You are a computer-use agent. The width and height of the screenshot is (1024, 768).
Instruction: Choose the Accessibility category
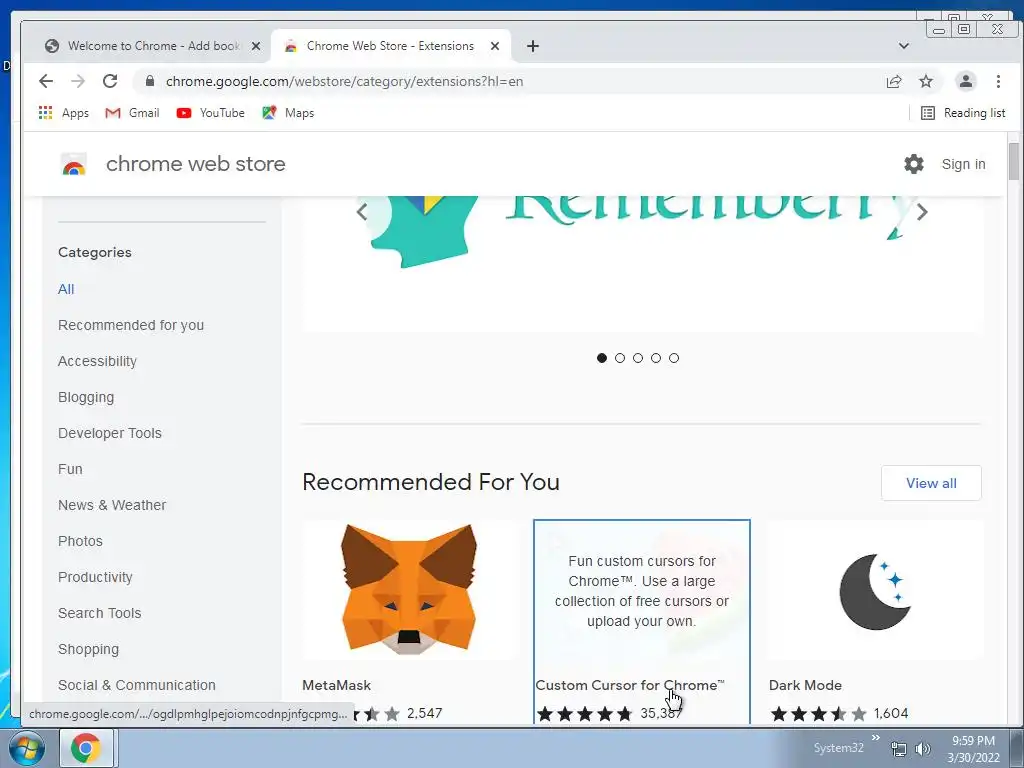97,361
